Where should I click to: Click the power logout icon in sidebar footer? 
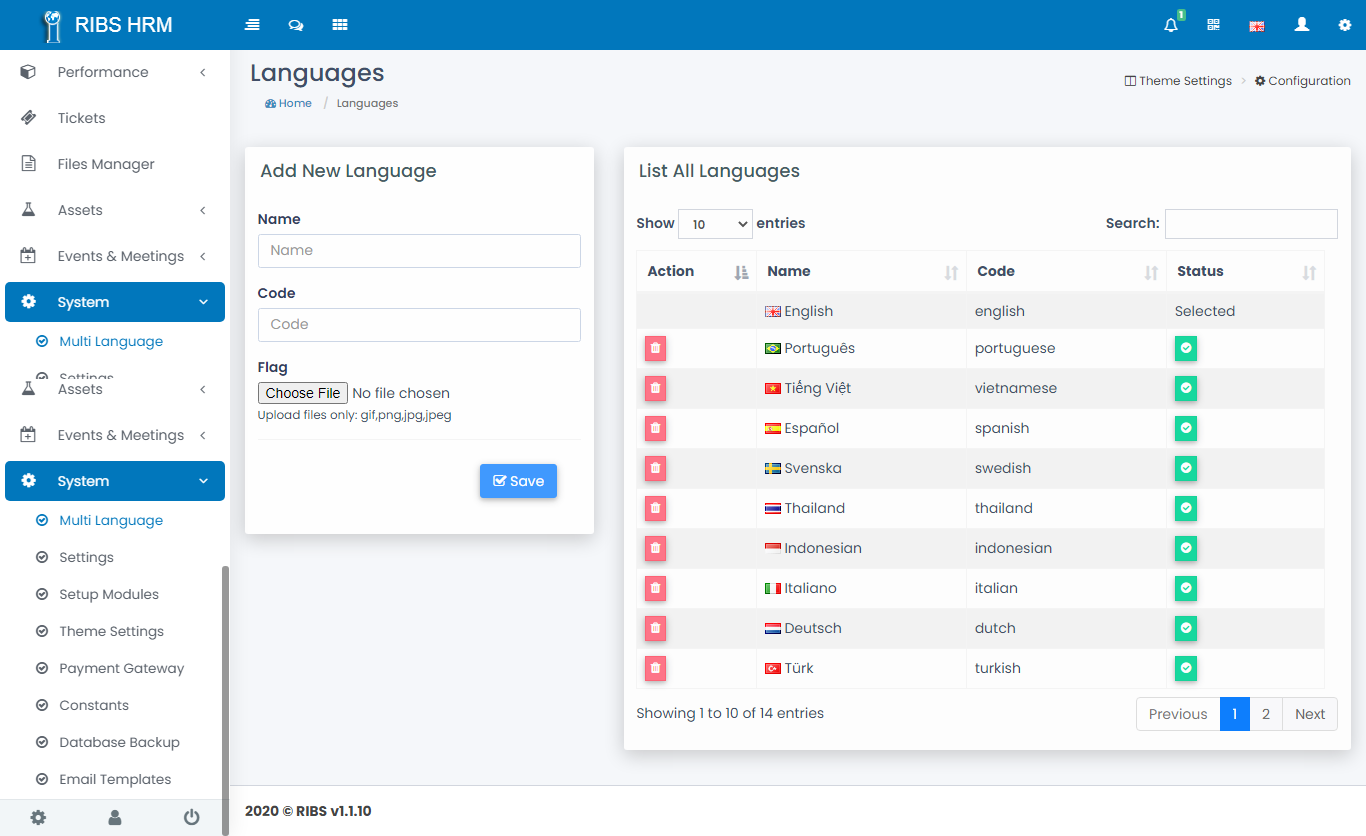(x=191, y=817)
